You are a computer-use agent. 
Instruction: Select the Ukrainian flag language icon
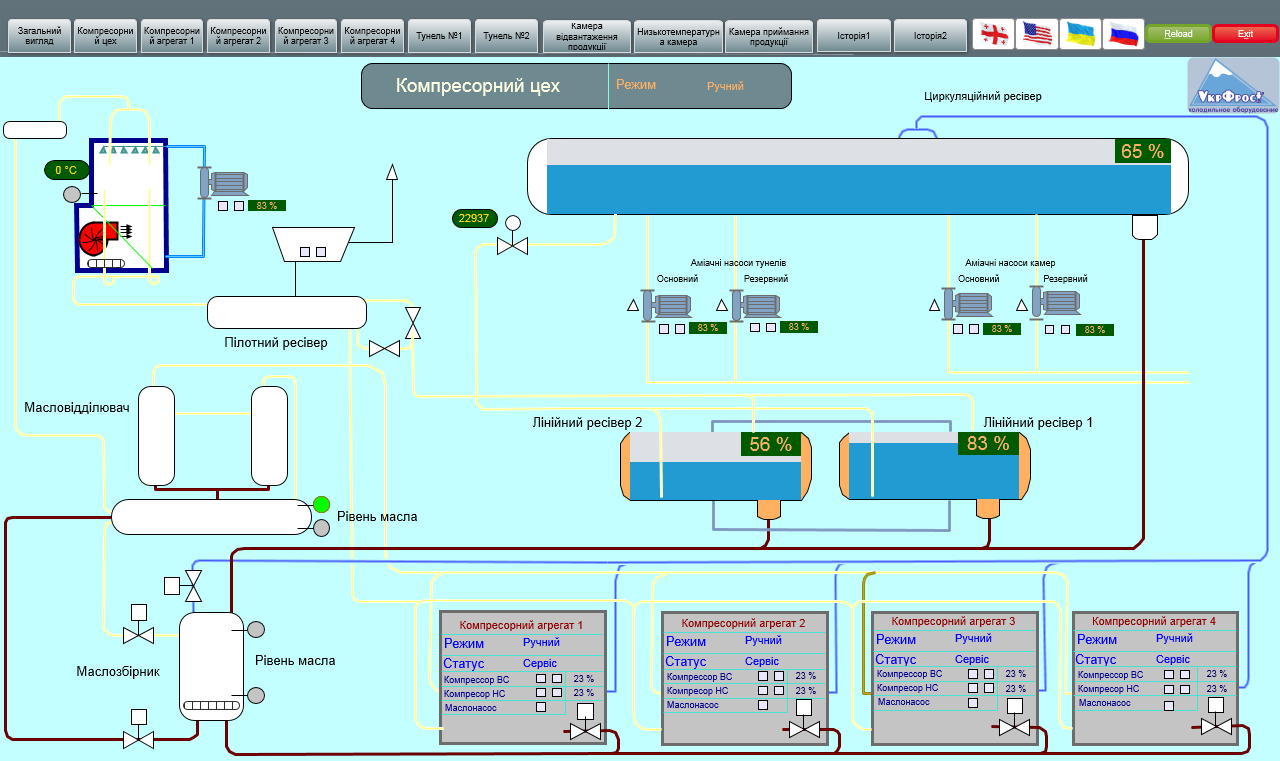(x=1080, y=34)
